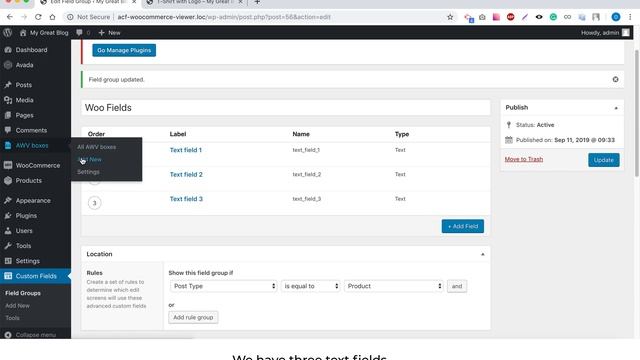Click Tools under Custom Fields
This screenshot has height=360, width=640.
coord(12,318)
